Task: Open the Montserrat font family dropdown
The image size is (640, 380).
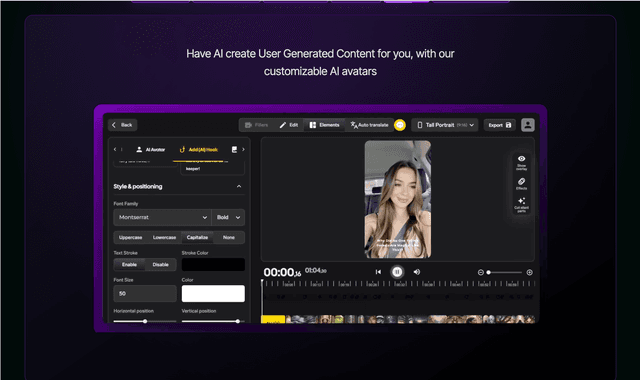Action: coord(162,217)
